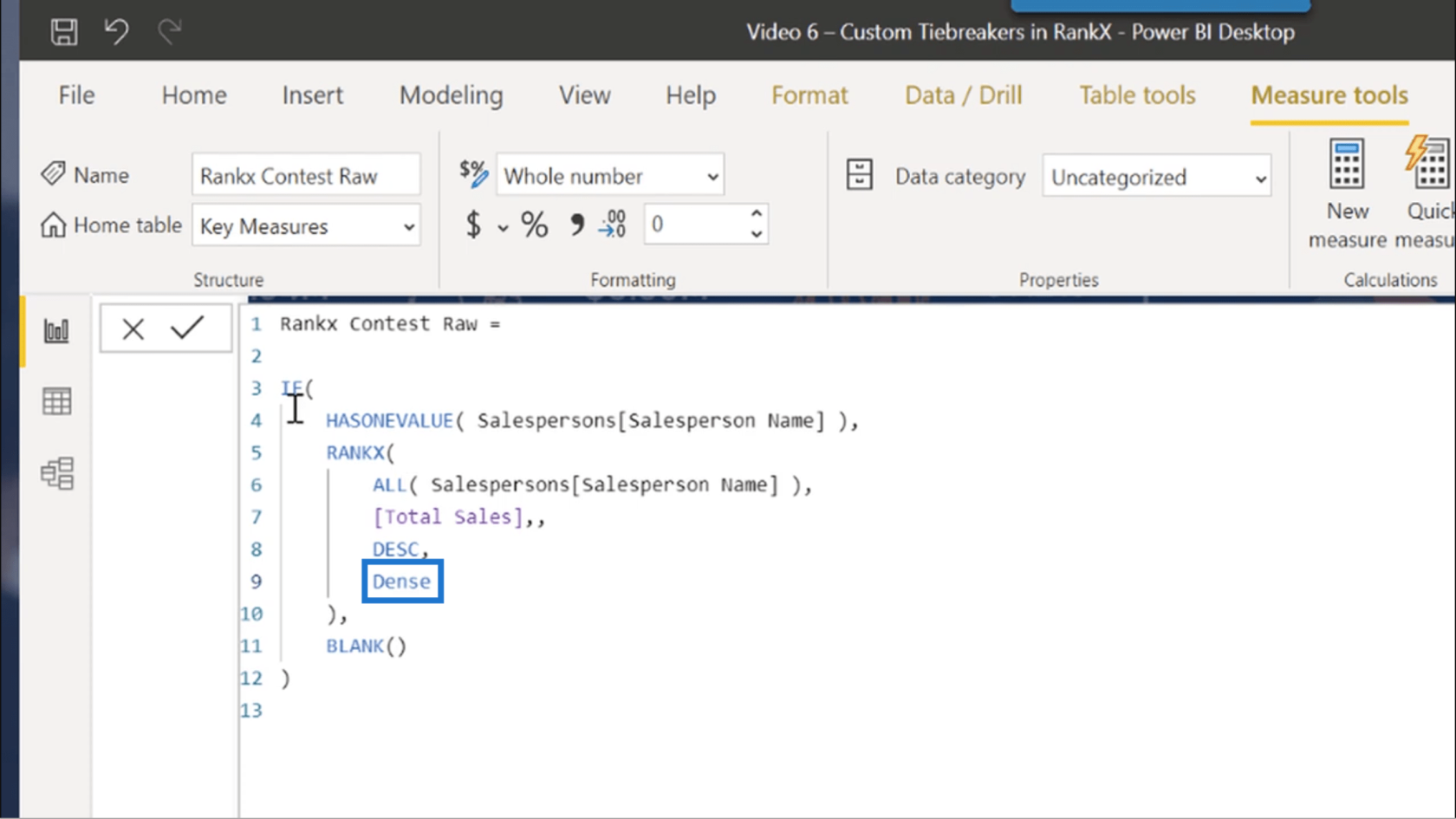Click ALL on formula line 6

390,484
